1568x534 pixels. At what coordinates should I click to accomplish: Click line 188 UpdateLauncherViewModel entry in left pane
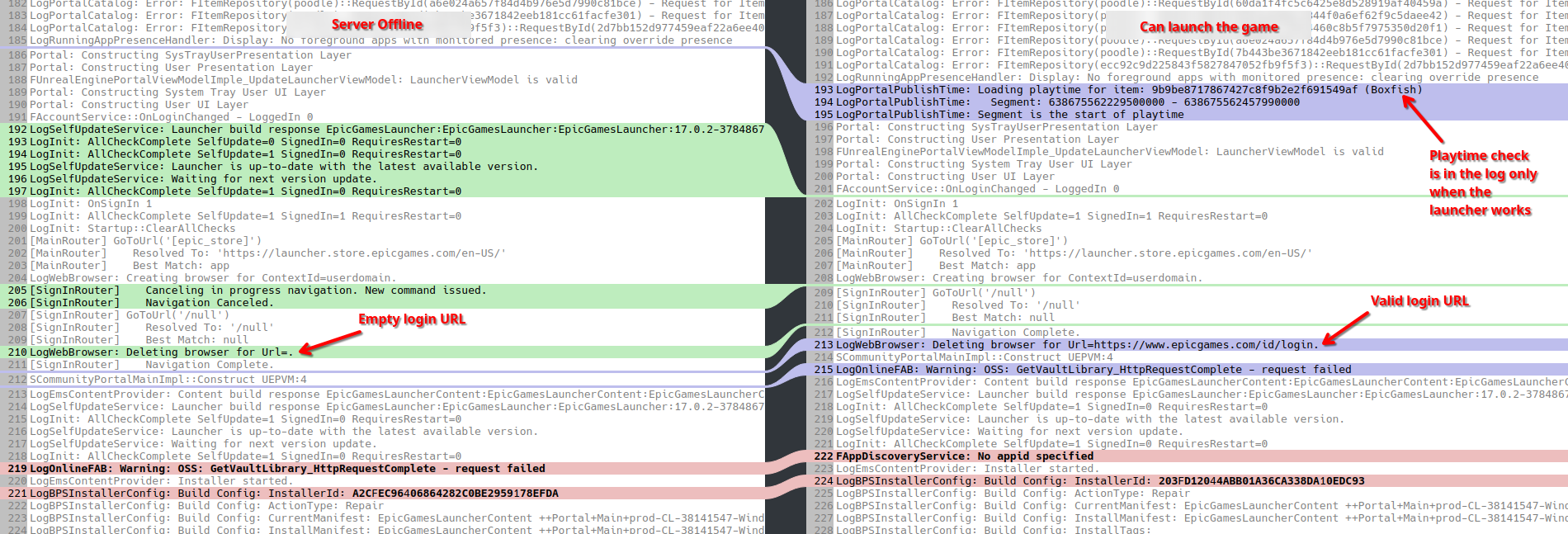[304, 80]
